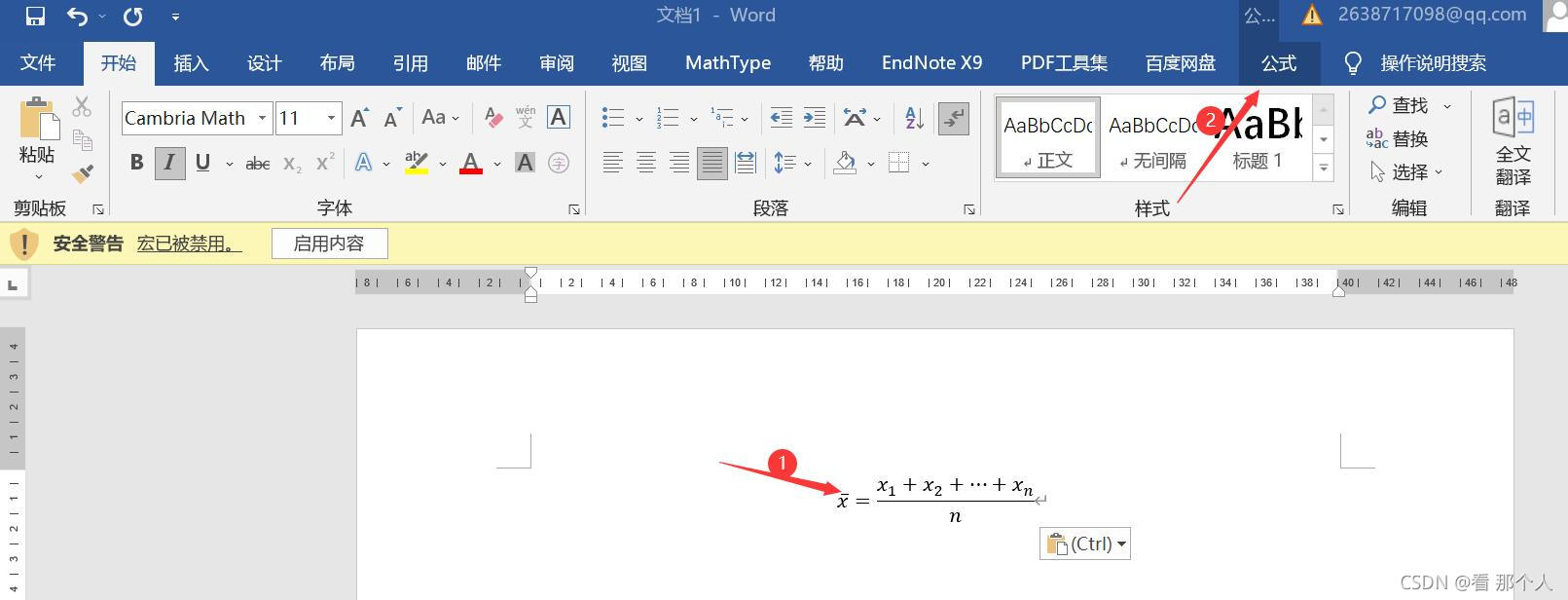Toggle Italic formatting button
1568x600 pixels.
click(169, 163)
